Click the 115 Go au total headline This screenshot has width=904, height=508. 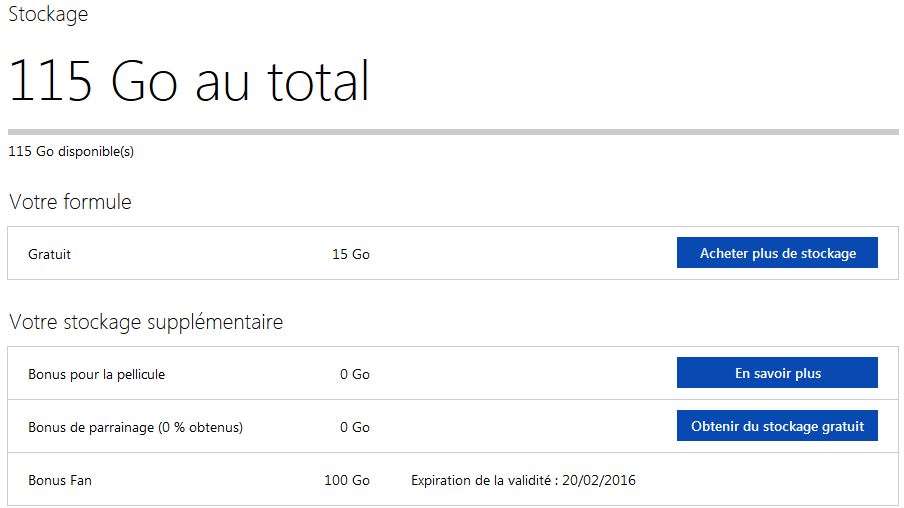click(x=189, y=82)
